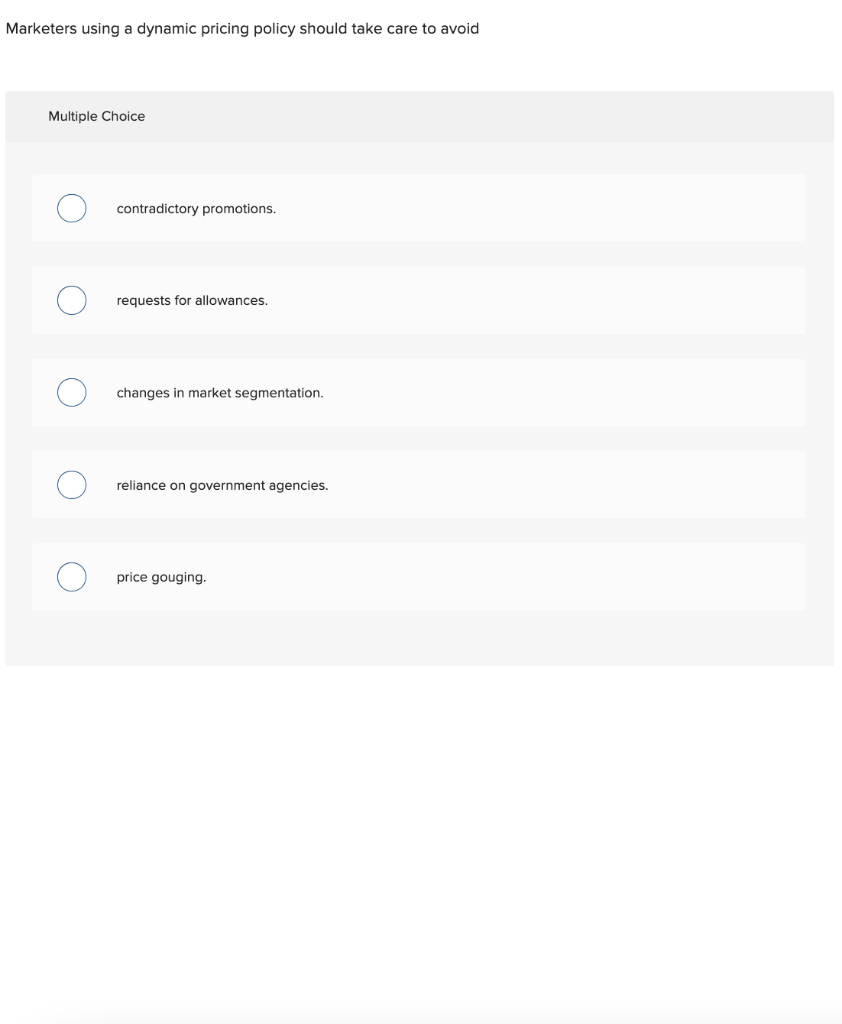Click the 'price gouging.' answer text
The height and width of the screenshot is (1024, 842).
coord(161,577)
